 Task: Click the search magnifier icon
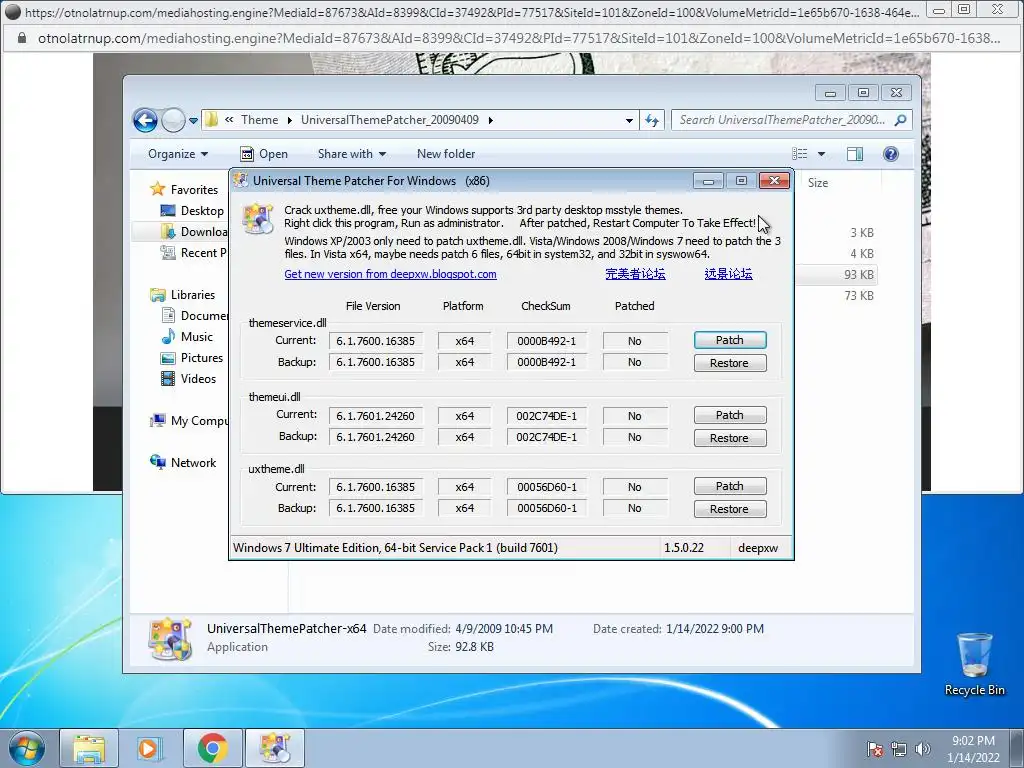(x=901, y=120)
